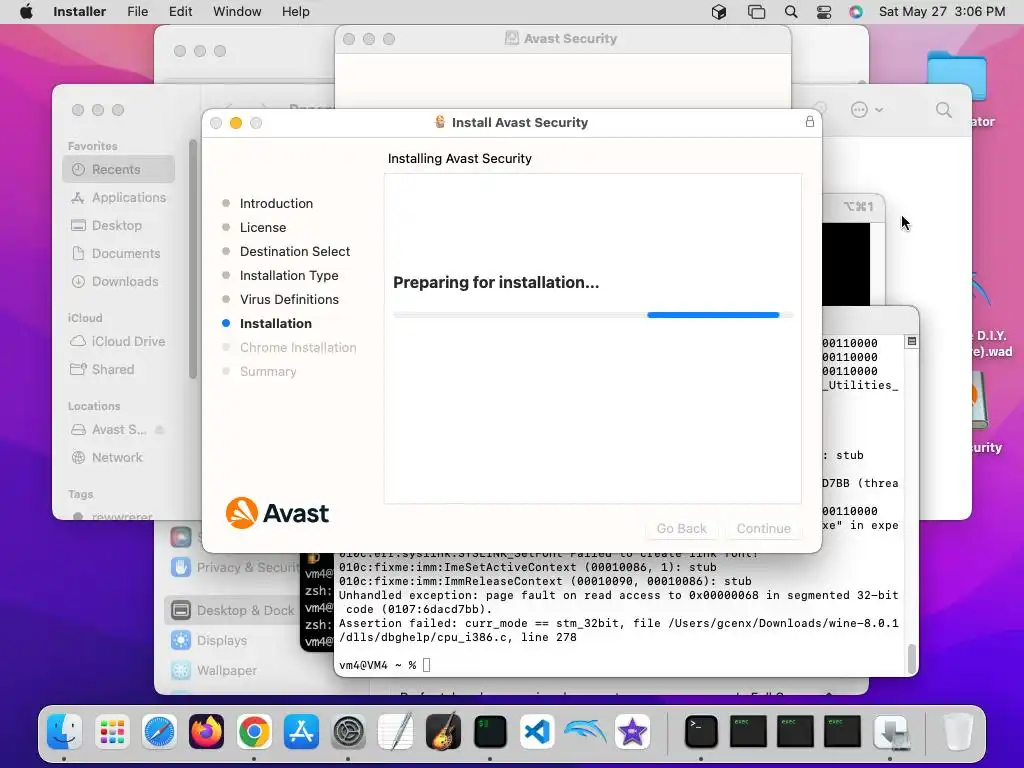Select Network in Finder sidebar

pyautogui.click(x=119, y=458)
